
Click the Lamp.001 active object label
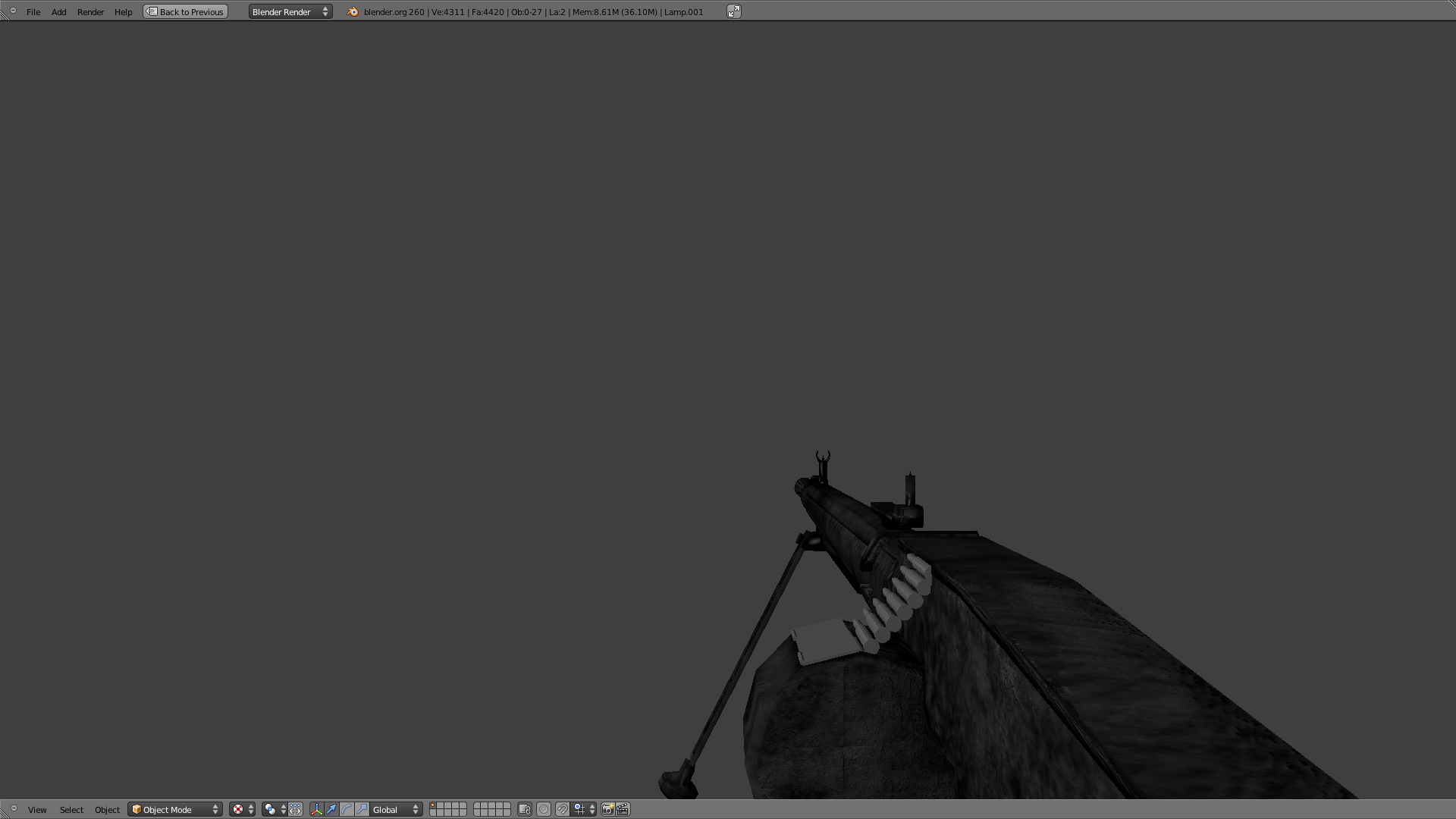683,12
